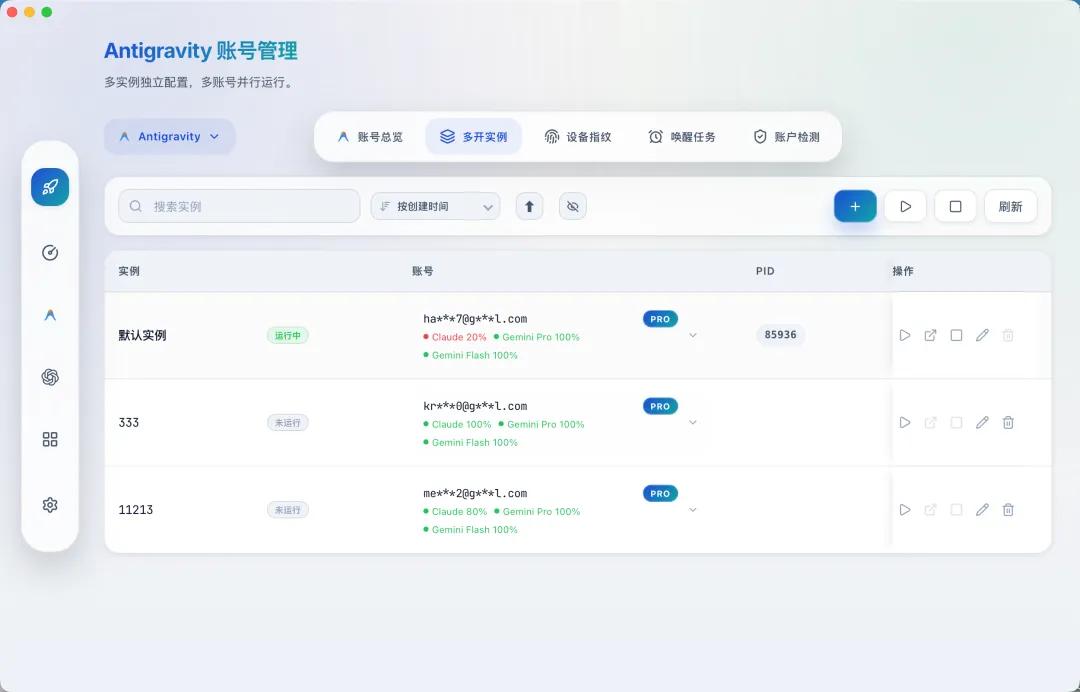This screenshot has width=1080, height=692.
Task: Click PRO badge in 默认实例 row
Action: [x=661, y=319]
